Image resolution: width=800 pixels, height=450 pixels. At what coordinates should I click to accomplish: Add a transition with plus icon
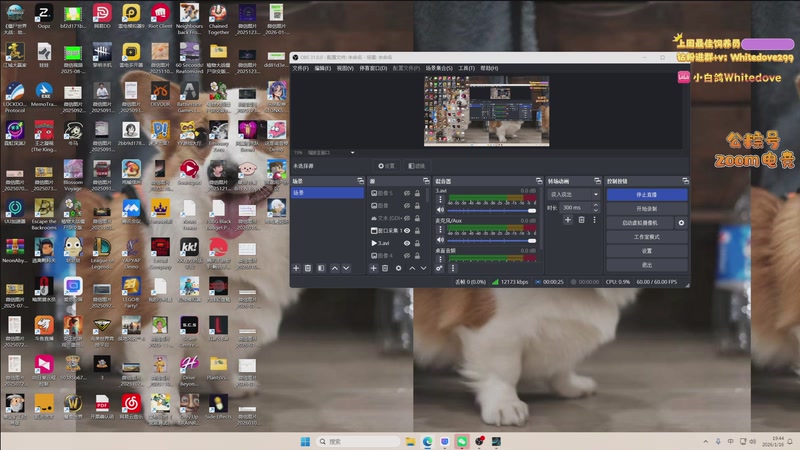pos(568,220)
